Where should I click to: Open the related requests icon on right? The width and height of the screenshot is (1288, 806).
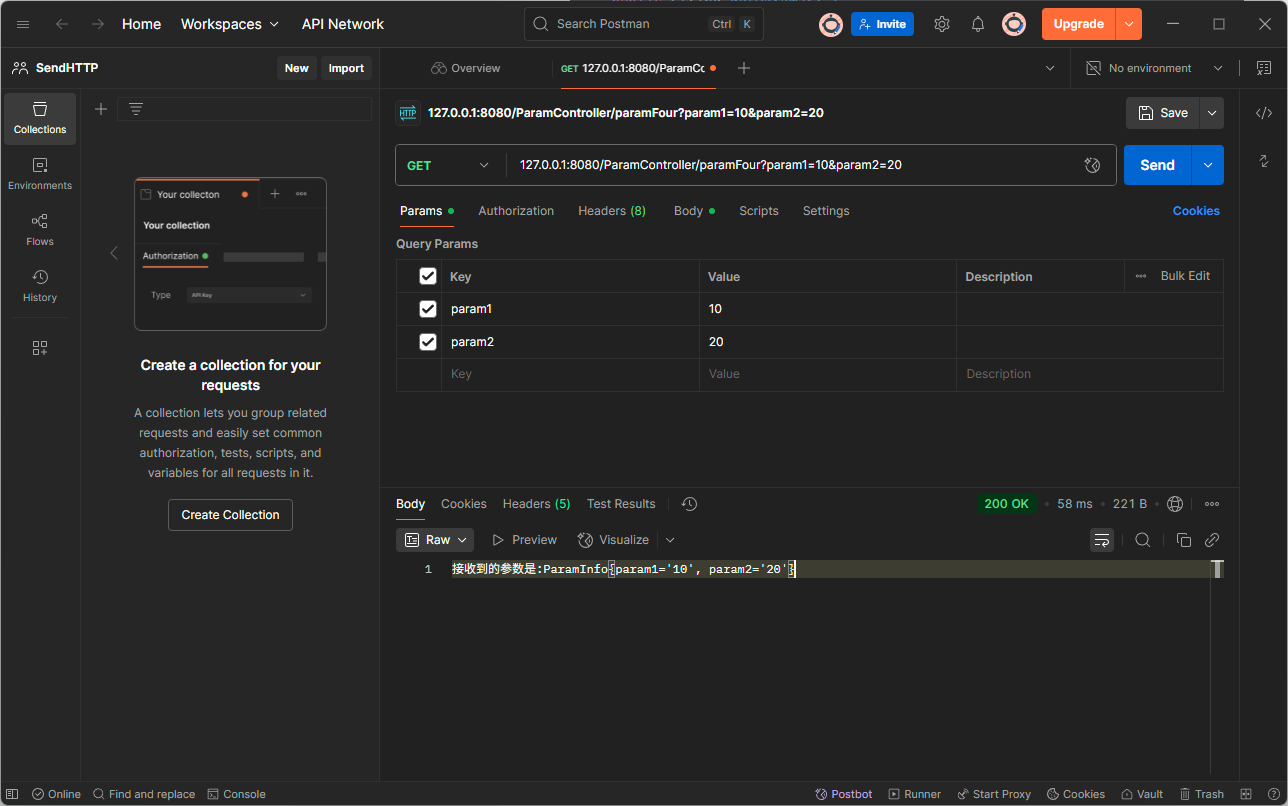point(1264,161)
